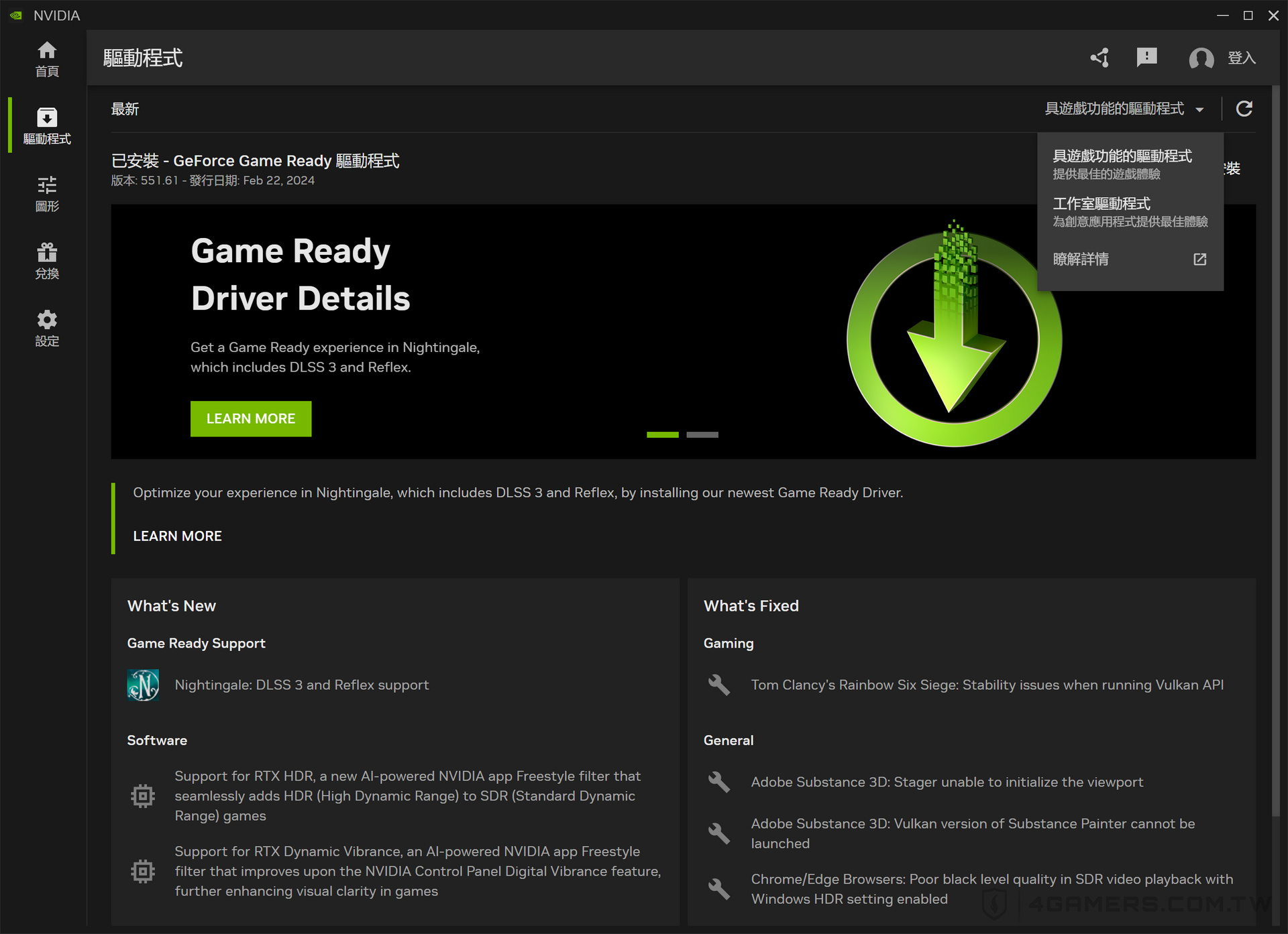The width and height of the screenshot is (1288, 934).
Task: Open the 兌換 redeem section
Action: [47, 261]
